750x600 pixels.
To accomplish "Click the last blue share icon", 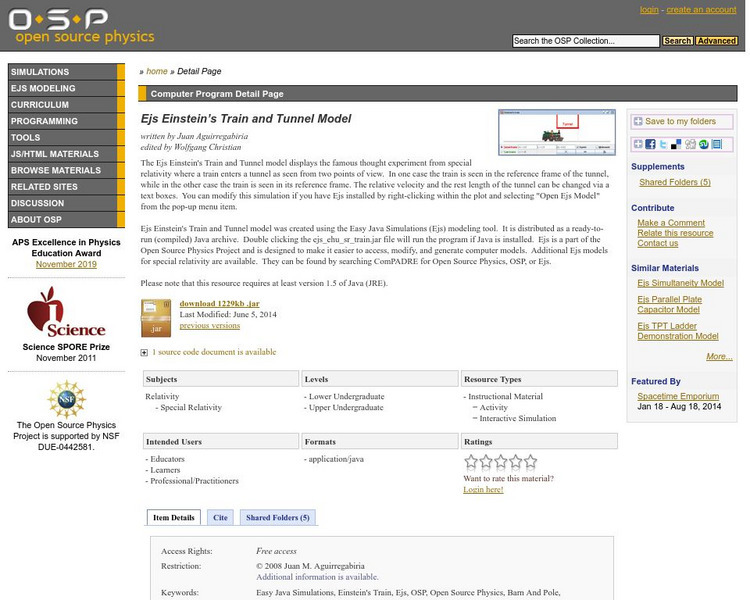I will click(x=716, y=144).
